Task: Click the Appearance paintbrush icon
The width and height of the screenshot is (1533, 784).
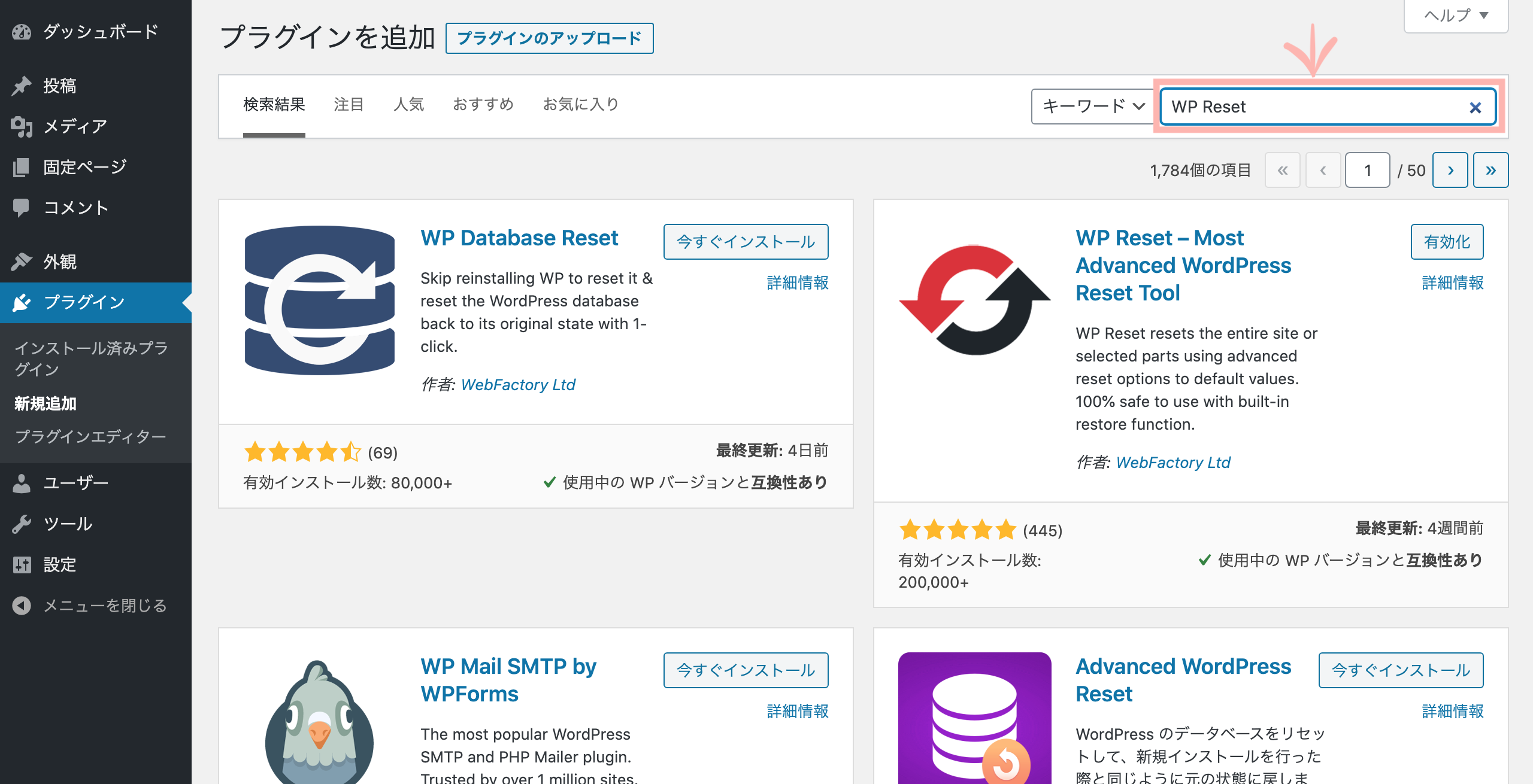Action: 22,262
